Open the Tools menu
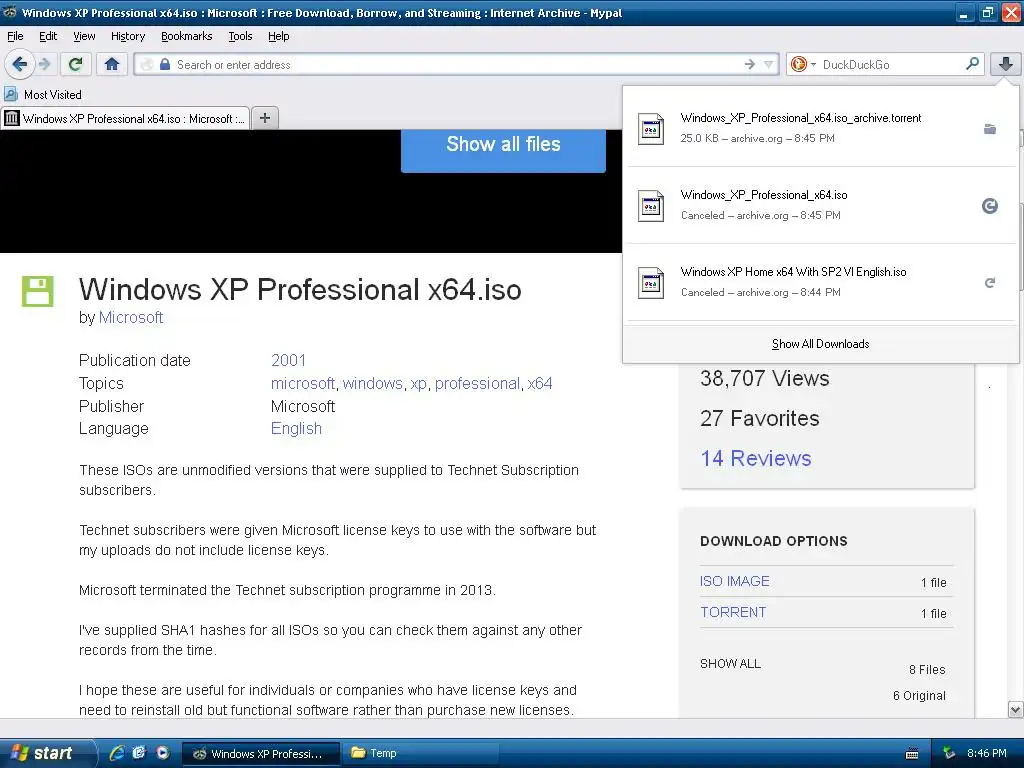Image resolution: width=1024 pixels, height=768 pixels. tap(240, 37)
